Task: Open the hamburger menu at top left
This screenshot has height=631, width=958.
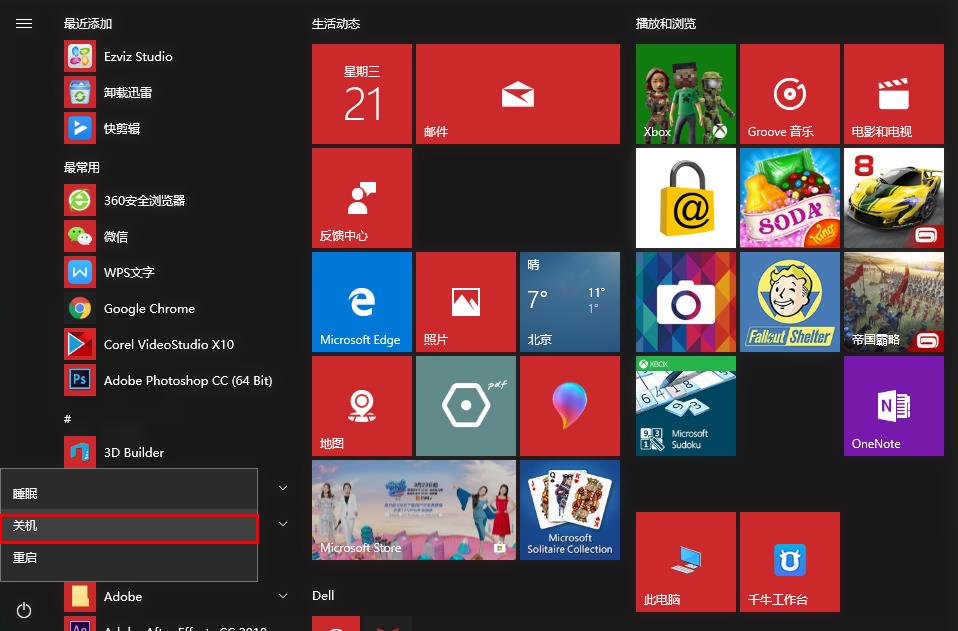Action: pos(24,23)
